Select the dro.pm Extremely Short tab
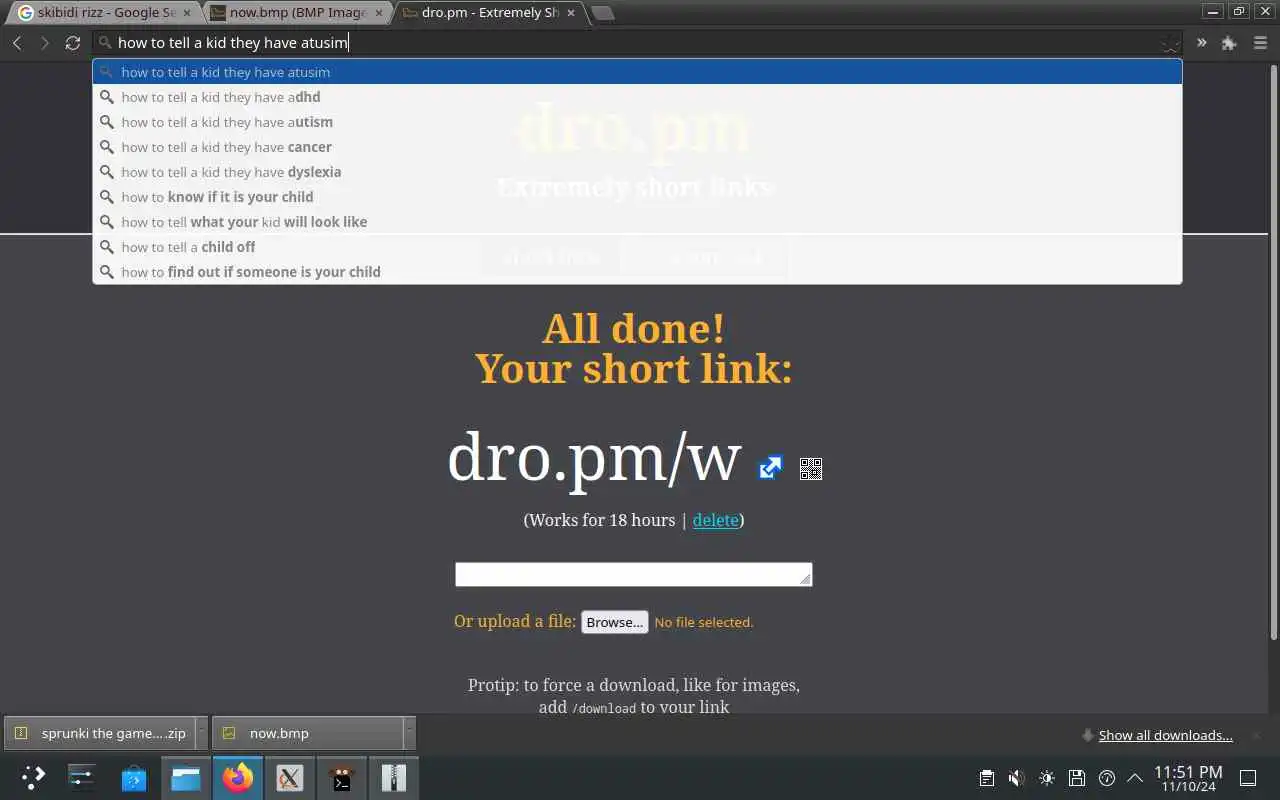The image size is (1280, 800). 489,12
